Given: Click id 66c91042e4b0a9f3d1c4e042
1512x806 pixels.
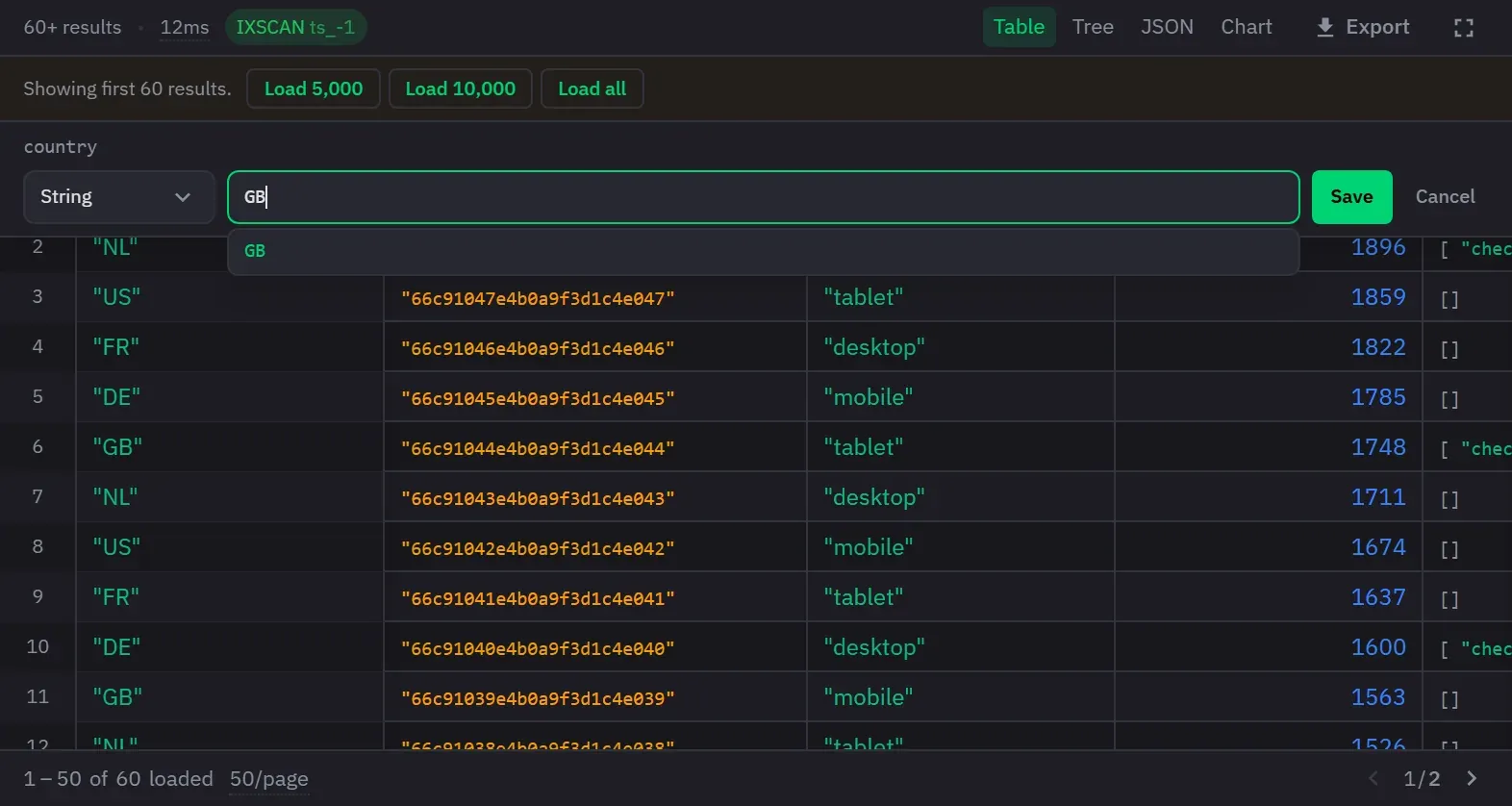Looking at the screenshot, I should point(538,548).
